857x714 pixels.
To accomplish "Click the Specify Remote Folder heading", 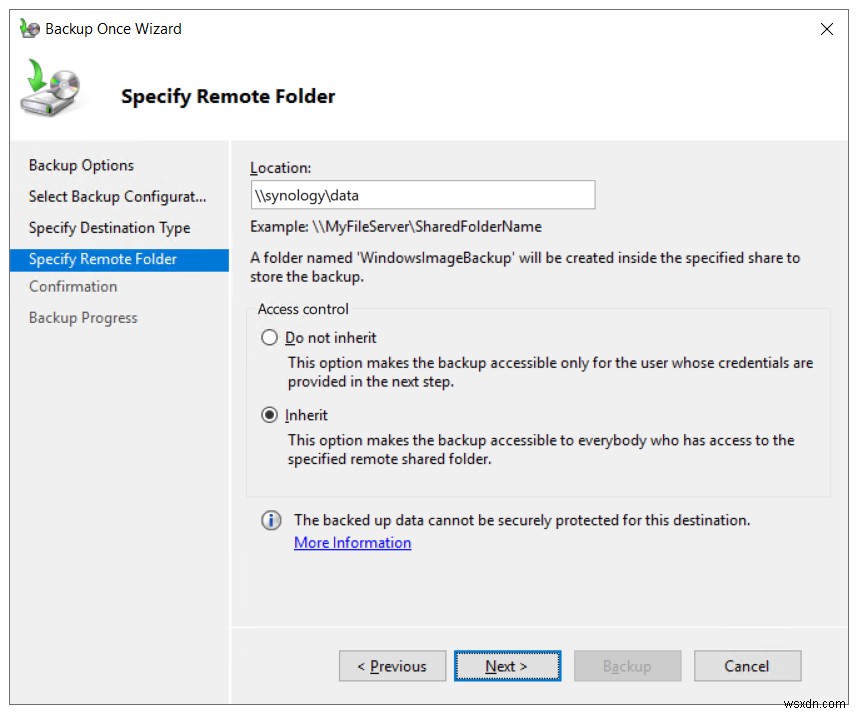I will [228, 96].
